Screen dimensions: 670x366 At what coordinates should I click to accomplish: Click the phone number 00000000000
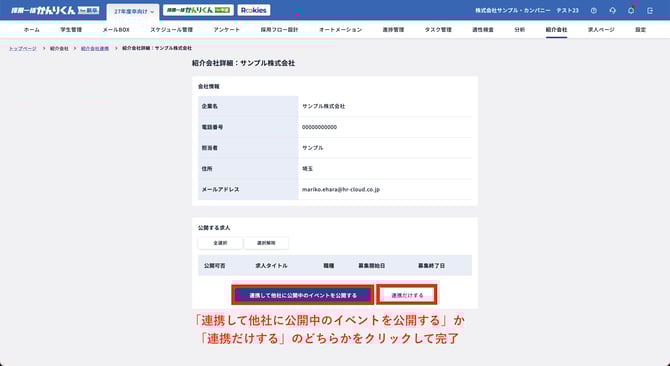[x=319, y=127]
